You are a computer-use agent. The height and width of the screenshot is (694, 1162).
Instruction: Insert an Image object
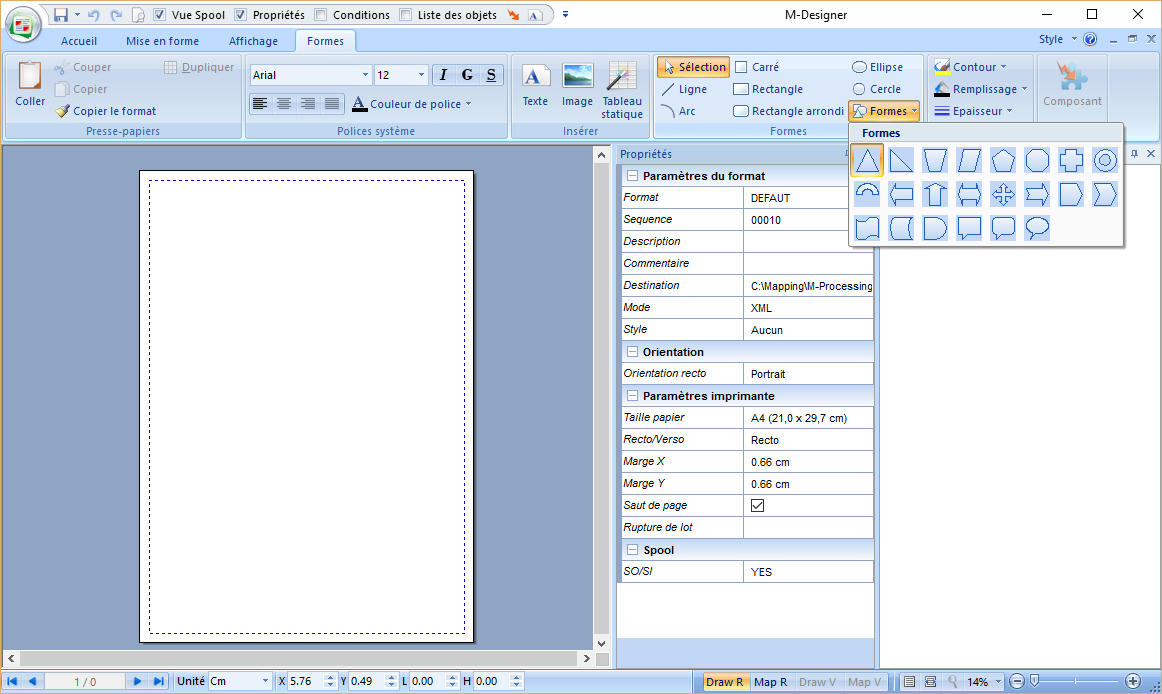(x=578, y=88)
